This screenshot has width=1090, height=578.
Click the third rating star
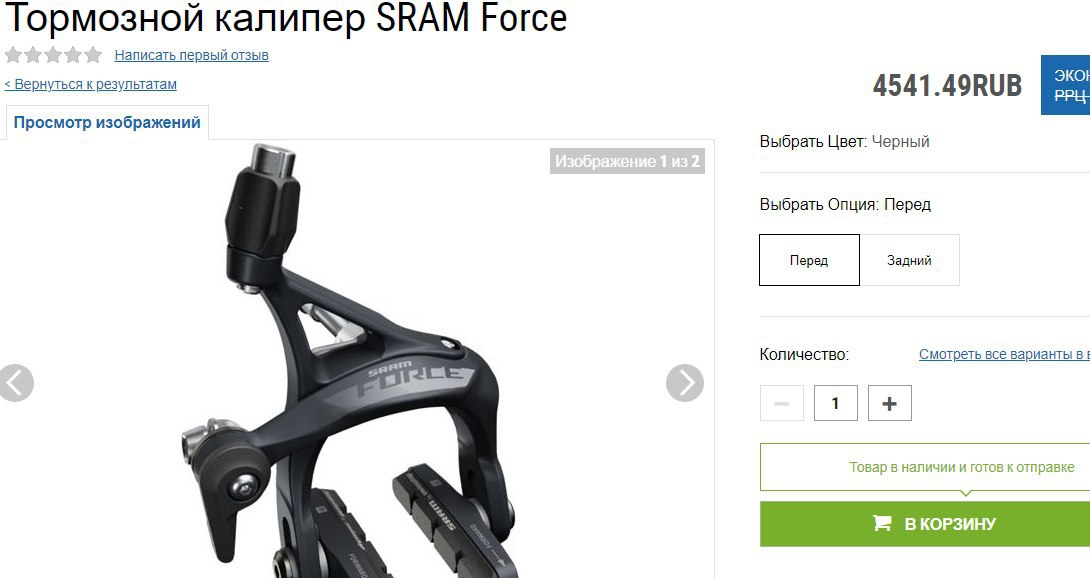[x=53, y=55]
